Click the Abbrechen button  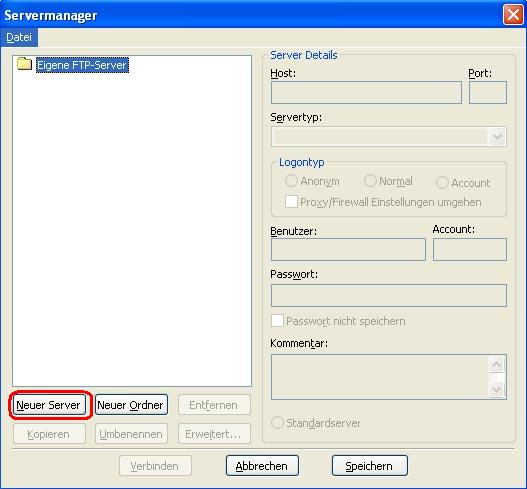pyautogui.click(x=262, y=466)
